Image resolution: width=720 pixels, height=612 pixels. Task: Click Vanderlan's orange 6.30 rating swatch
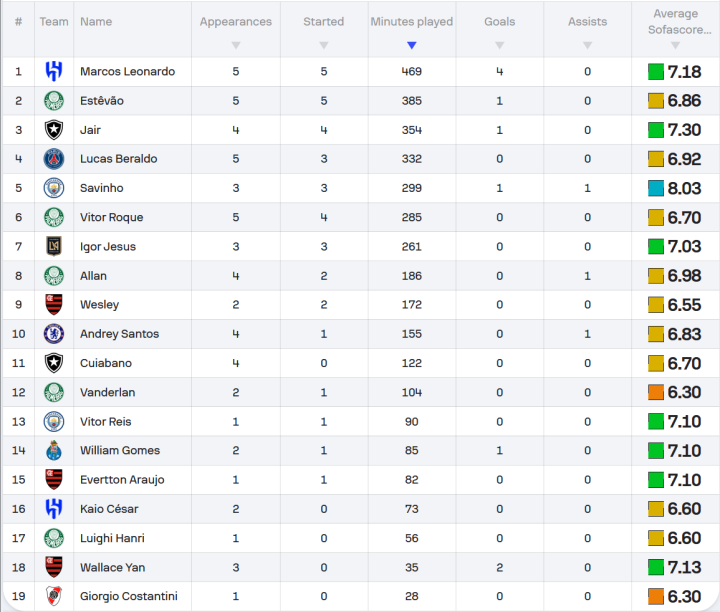coord(655,393)
